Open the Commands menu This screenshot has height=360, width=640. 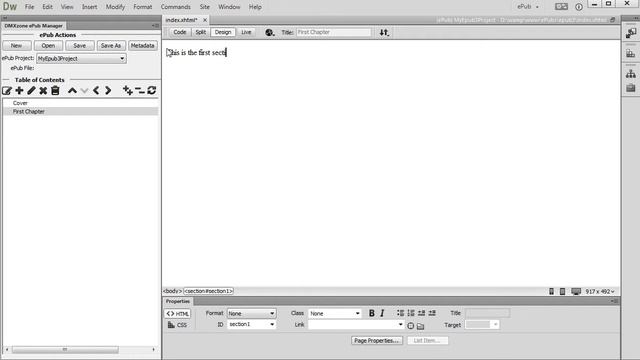click(x=176, y=7)
